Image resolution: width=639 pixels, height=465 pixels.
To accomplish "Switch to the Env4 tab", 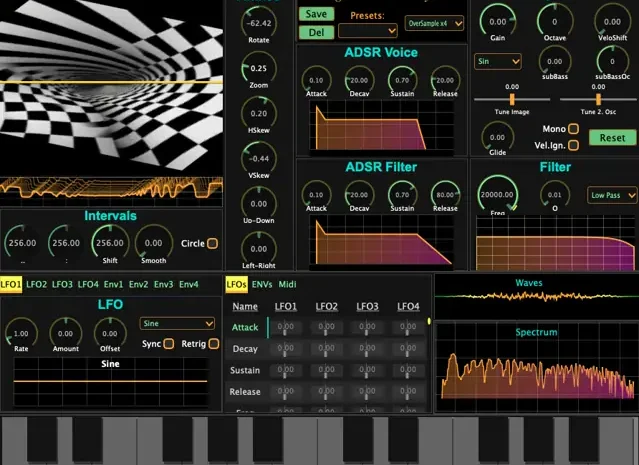I will point(189,284).
